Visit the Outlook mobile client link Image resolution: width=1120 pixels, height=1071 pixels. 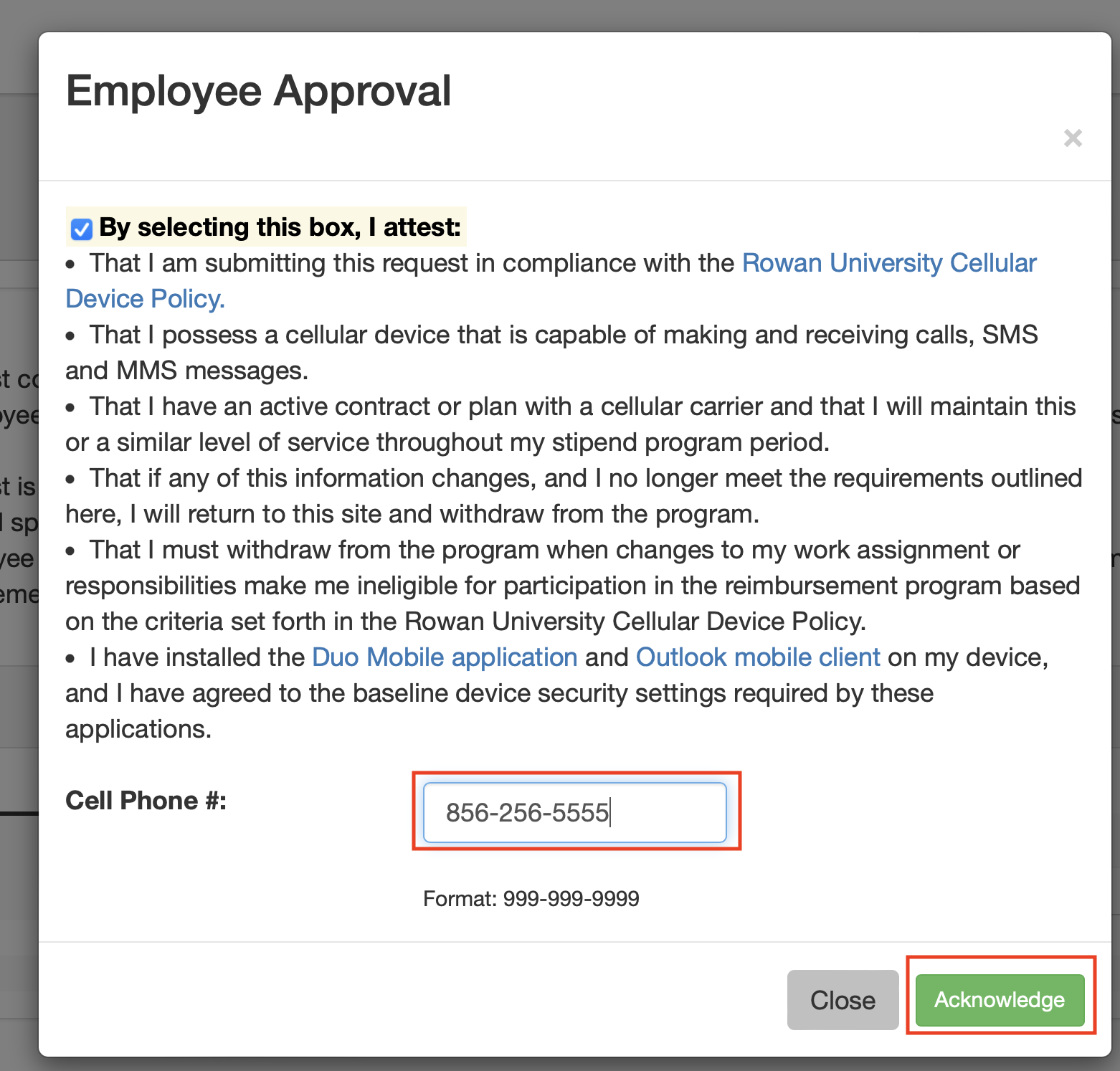tap(758, 657)
